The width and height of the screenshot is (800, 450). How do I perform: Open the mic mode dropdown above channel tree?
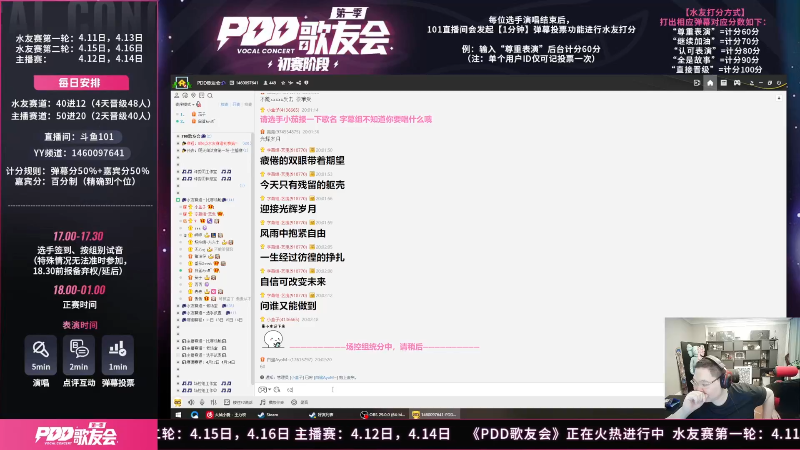[185, 104]
